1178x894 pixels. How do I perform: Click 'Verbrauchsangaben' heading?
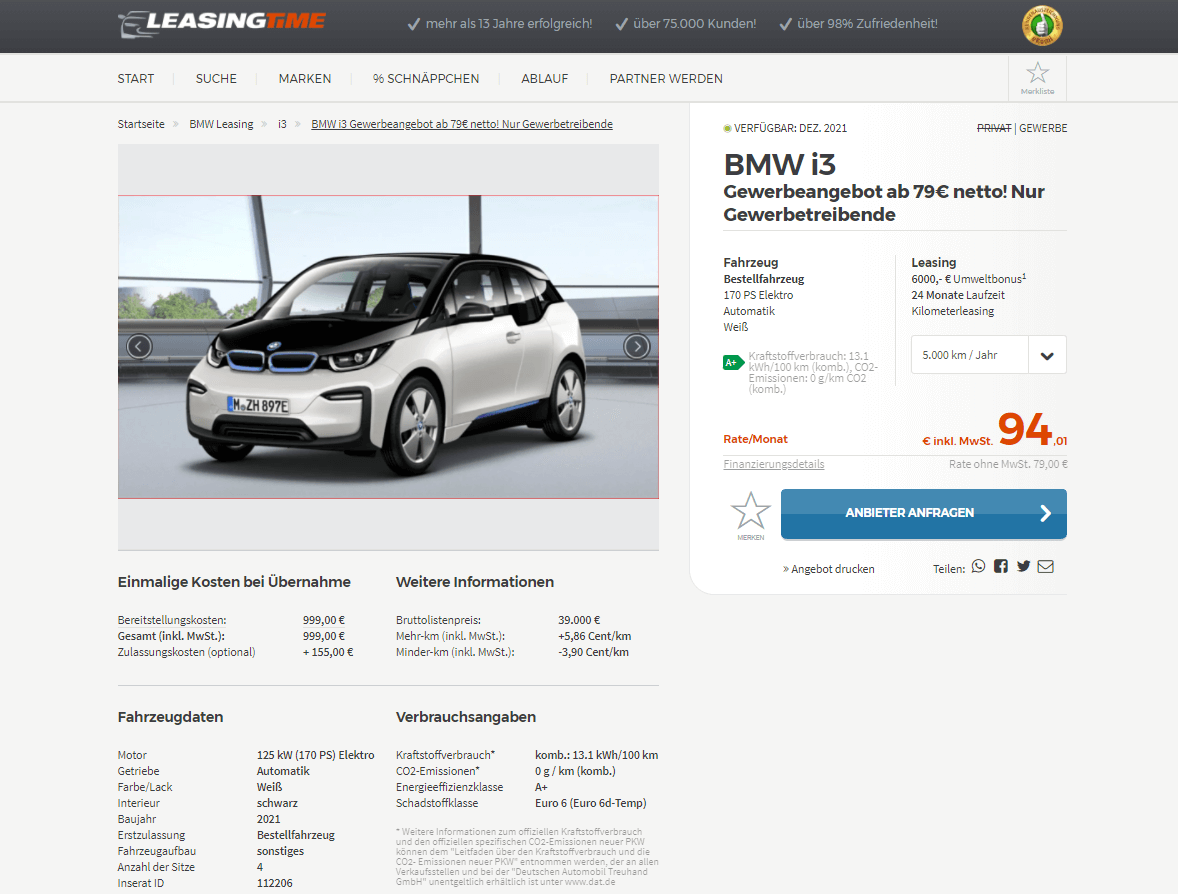(x=466, y=717)
